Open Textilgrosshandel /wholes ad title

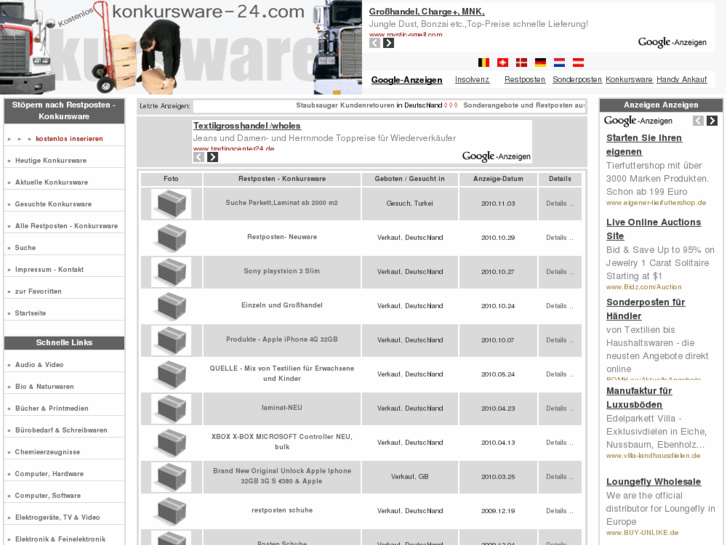247,126
